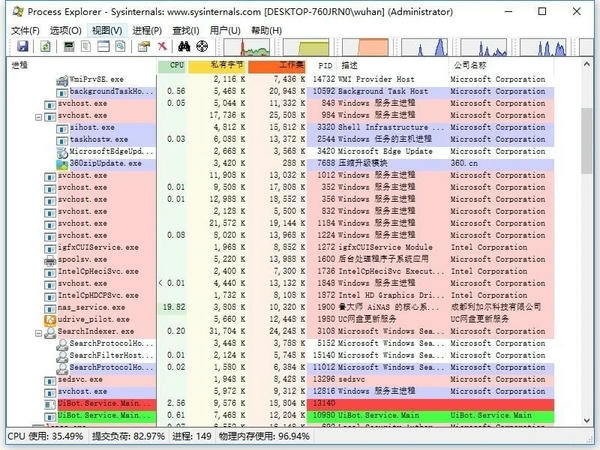Sort by the 进程 column header
The height and width of the screenshot is (450, 600).
82,65
